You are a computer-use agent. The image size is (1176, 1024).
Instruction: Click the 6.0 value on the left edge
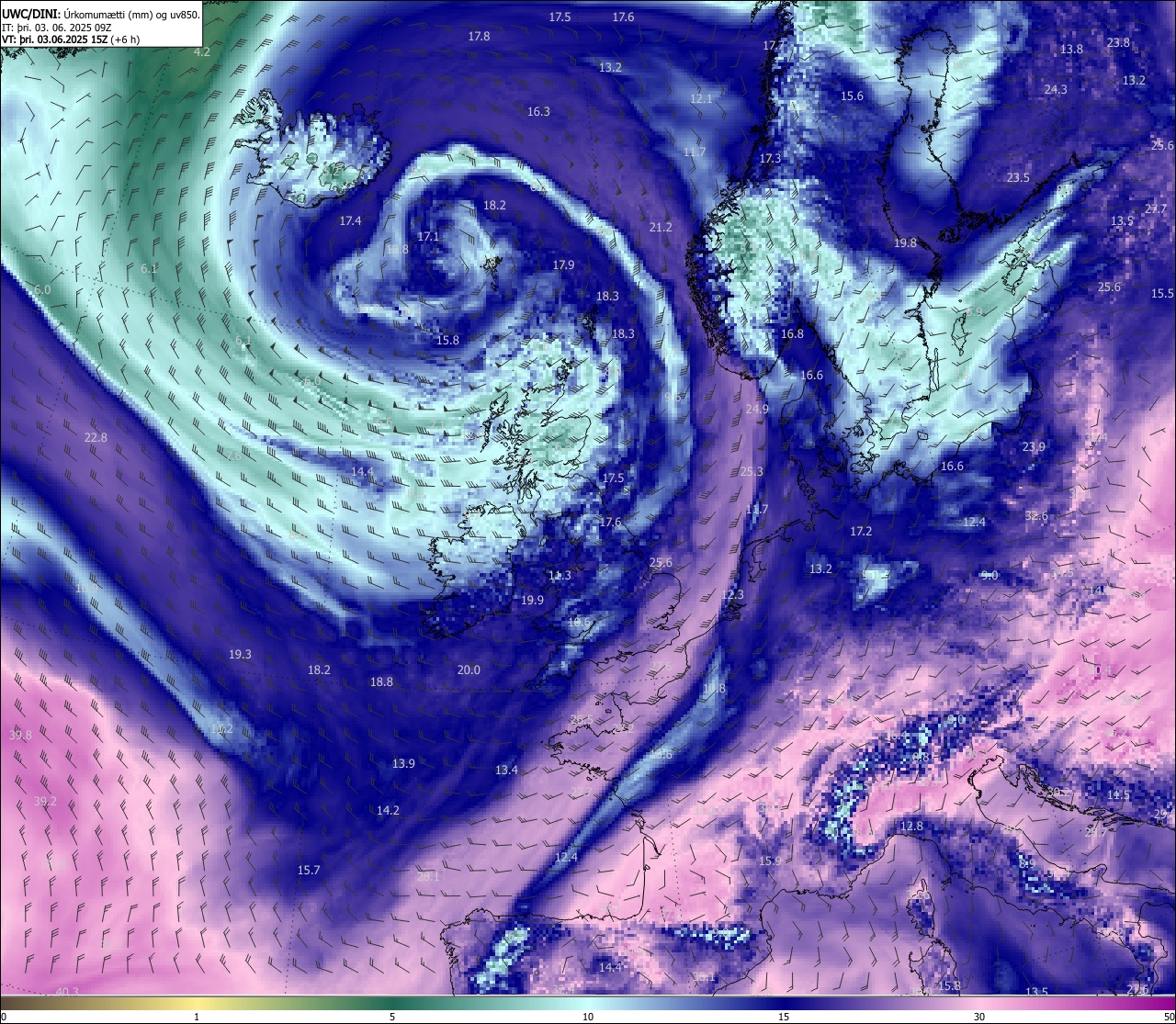point(42,290)
